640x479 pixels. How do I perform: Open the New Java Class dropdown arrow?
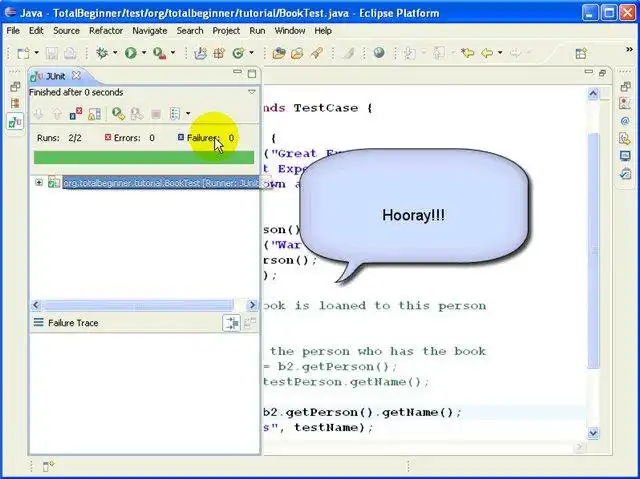click(x=251, y=53)
